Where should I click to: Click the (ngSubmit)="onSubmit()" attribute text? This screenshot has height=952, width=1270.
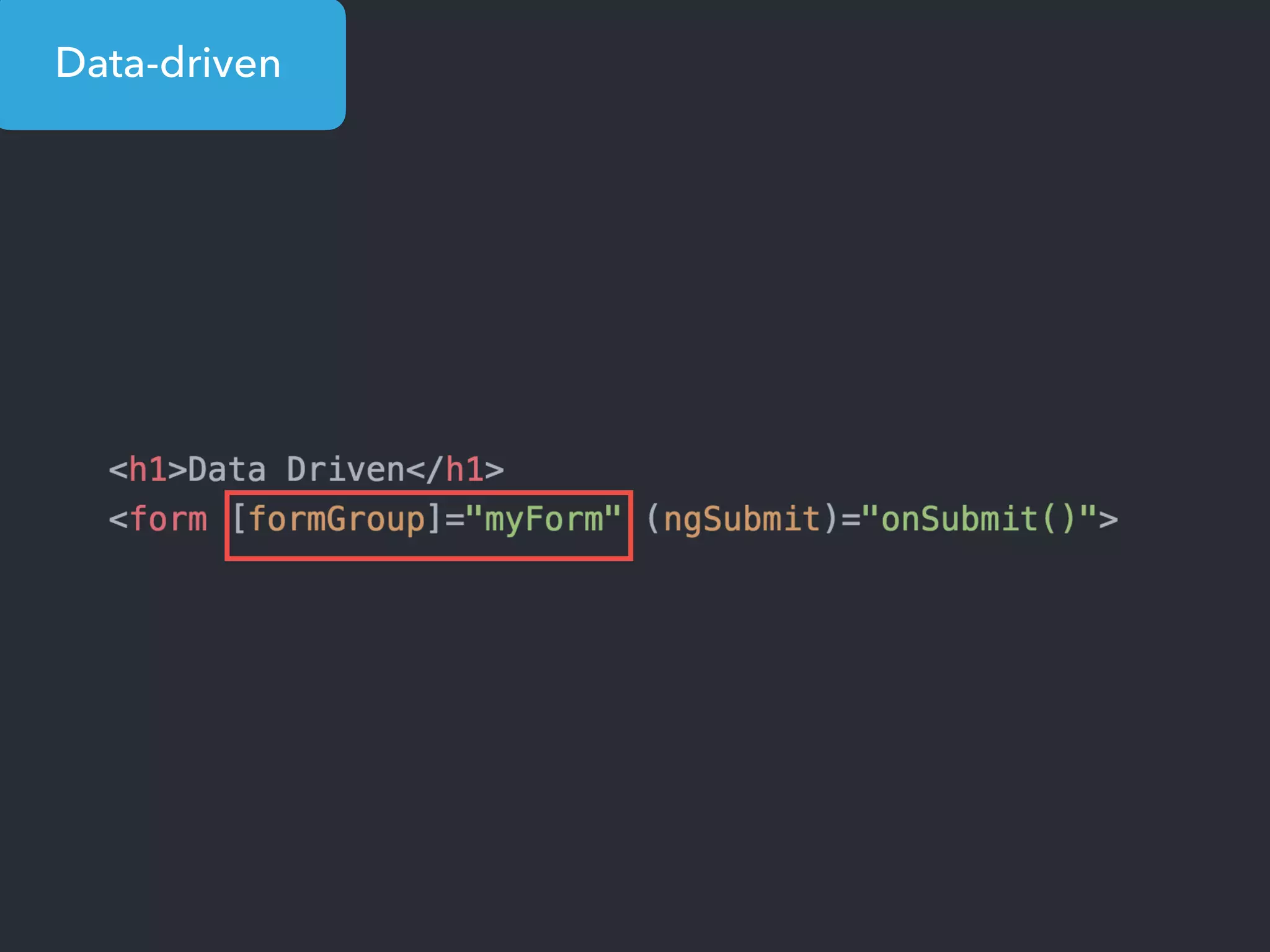pos(871,518)
